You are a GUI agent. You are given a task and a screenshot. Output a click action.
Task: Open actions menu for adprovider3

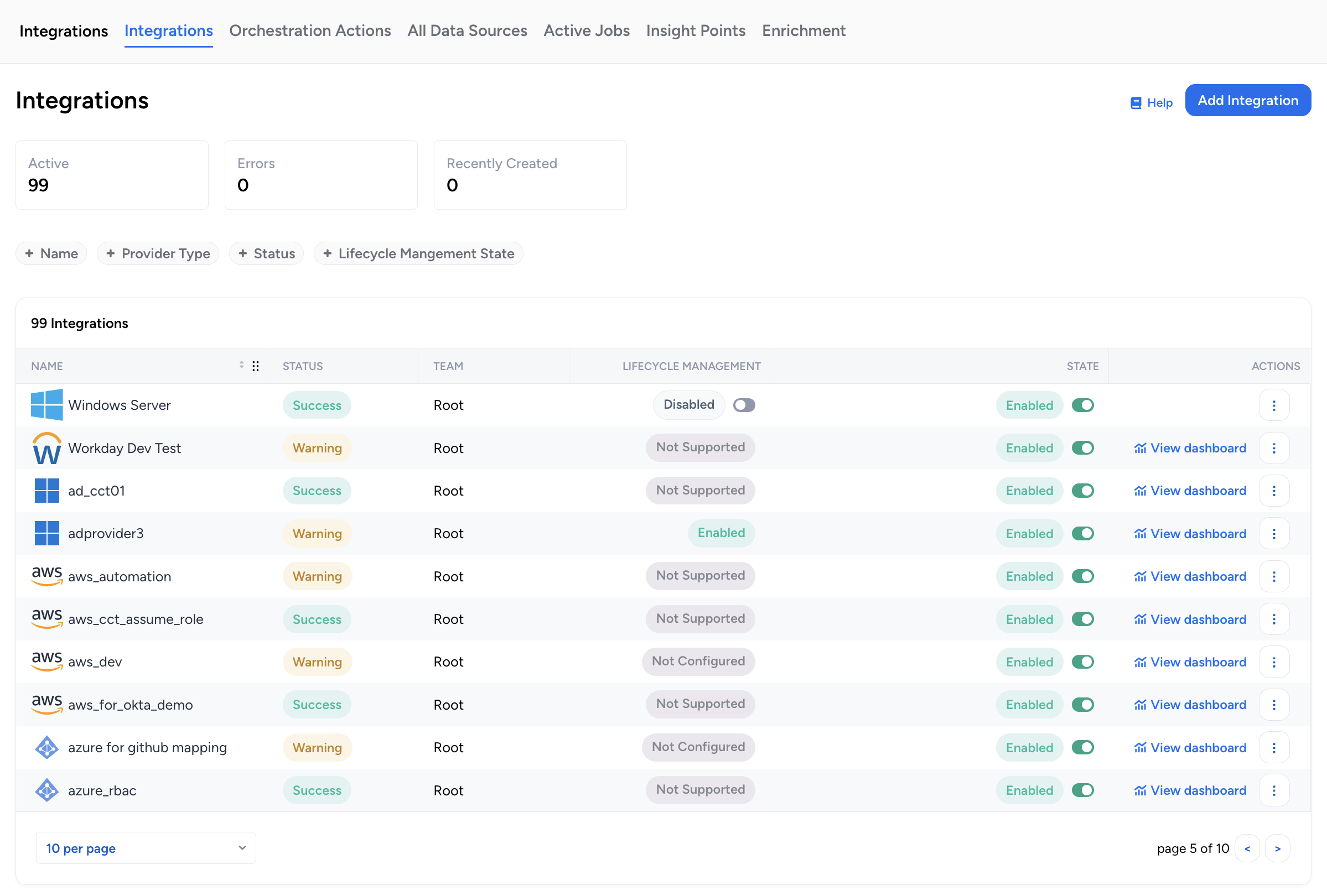(x=1274, y=534)
